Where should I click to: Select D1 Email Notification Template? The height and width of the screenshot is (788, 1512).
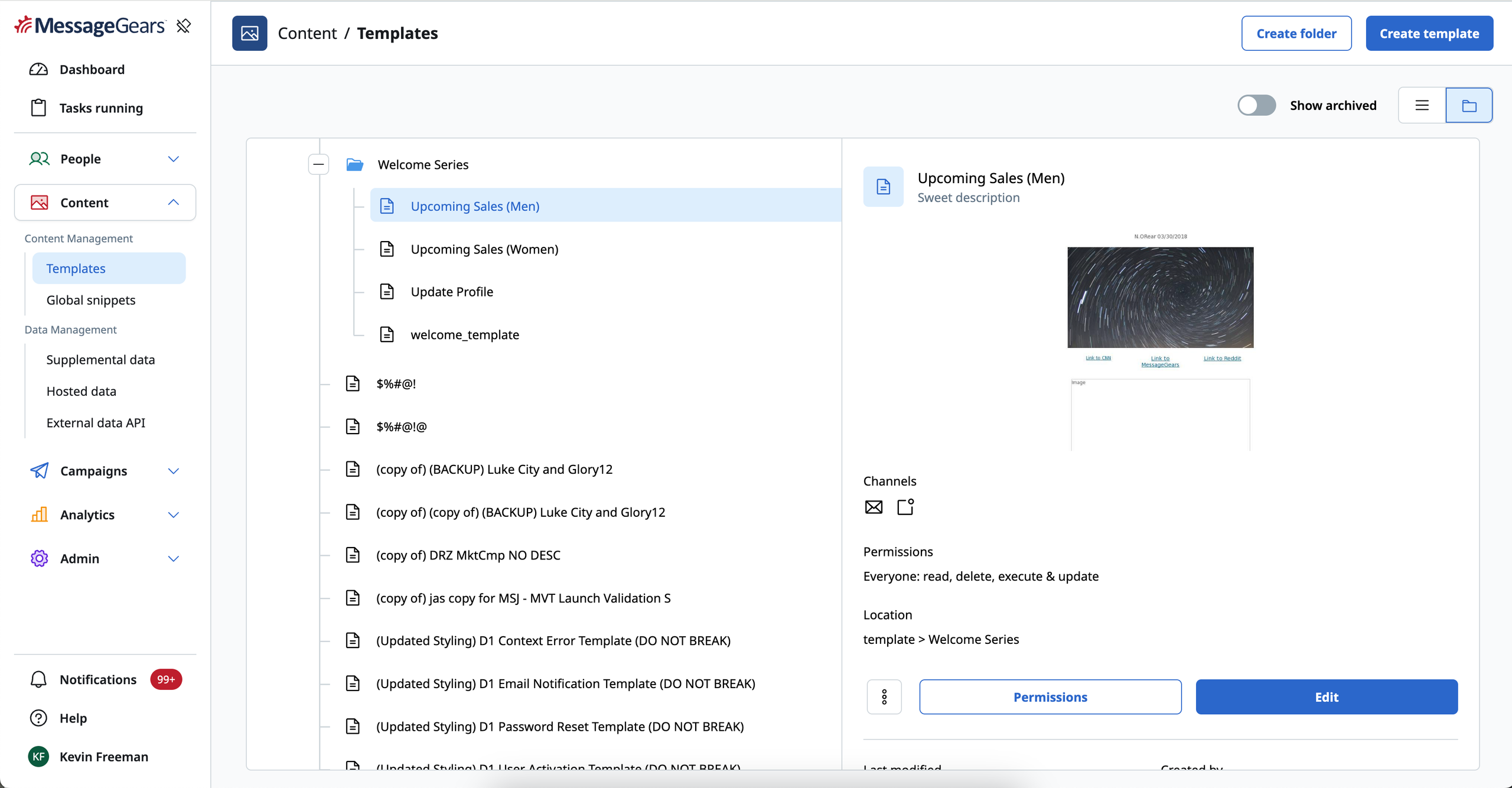pos(566,683)
